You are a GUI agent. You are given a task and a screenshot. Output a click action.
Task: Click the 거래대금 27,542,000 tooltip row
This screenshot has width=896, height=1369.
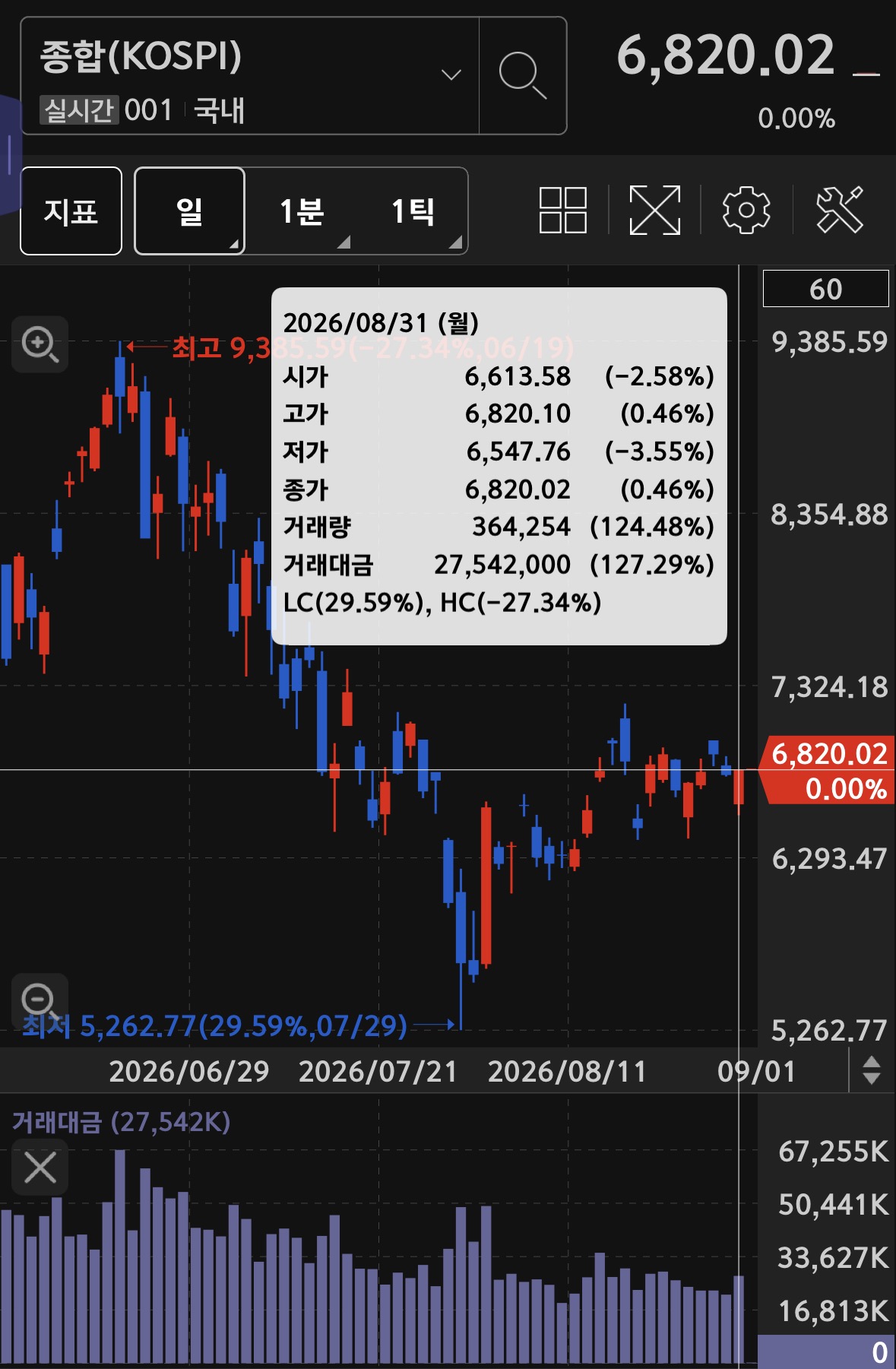click(499, 565)
